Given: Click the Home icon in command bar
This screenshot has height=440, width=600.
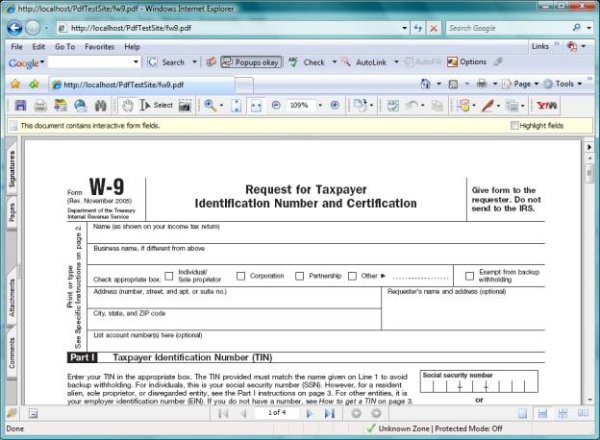Looking at the screenshot, I should coord(425,84).
